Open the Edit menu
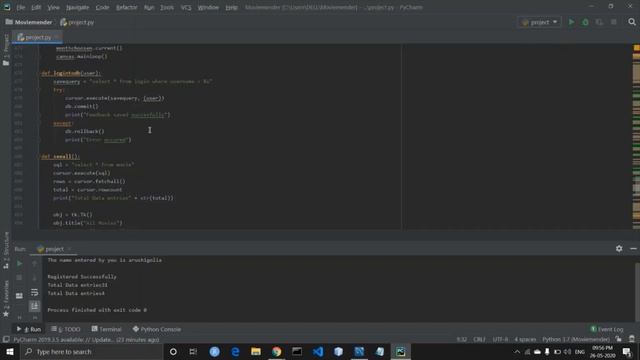This screenshot has height=360, width=640. pyautogui.click(x=36, y=7)
